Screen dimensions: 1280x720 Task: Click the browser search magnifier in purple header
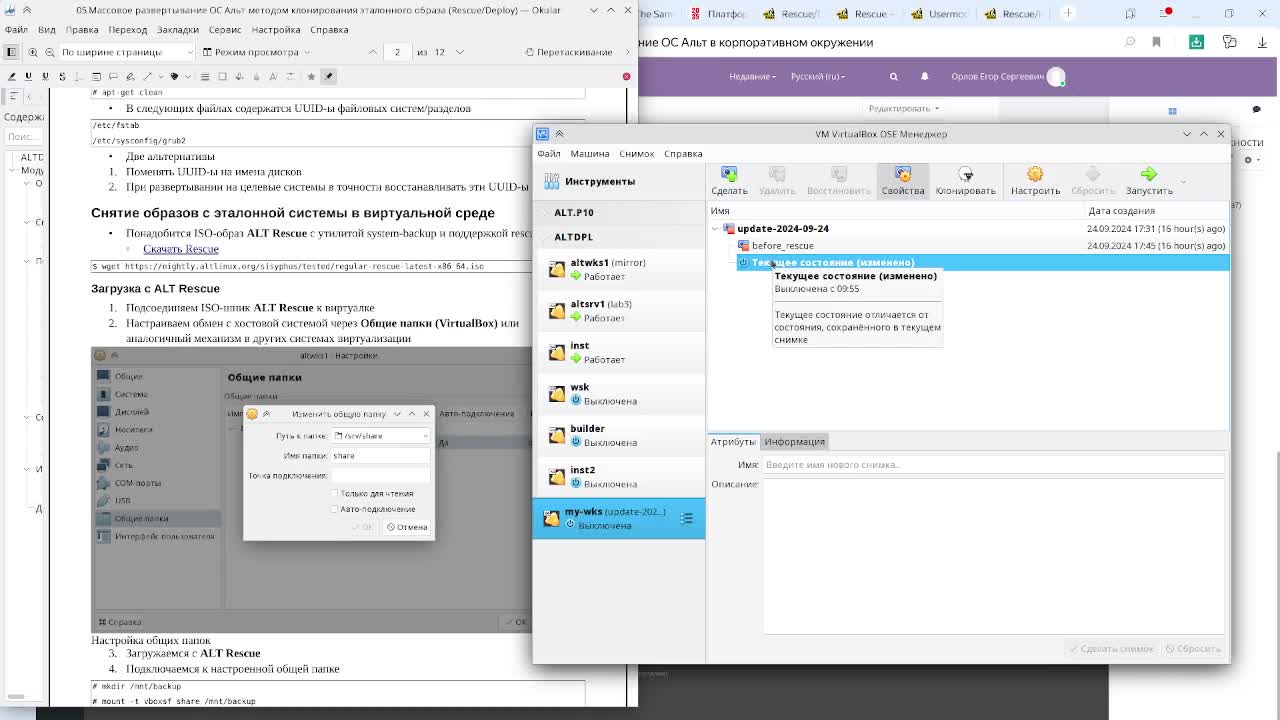[x=894, y=76]
